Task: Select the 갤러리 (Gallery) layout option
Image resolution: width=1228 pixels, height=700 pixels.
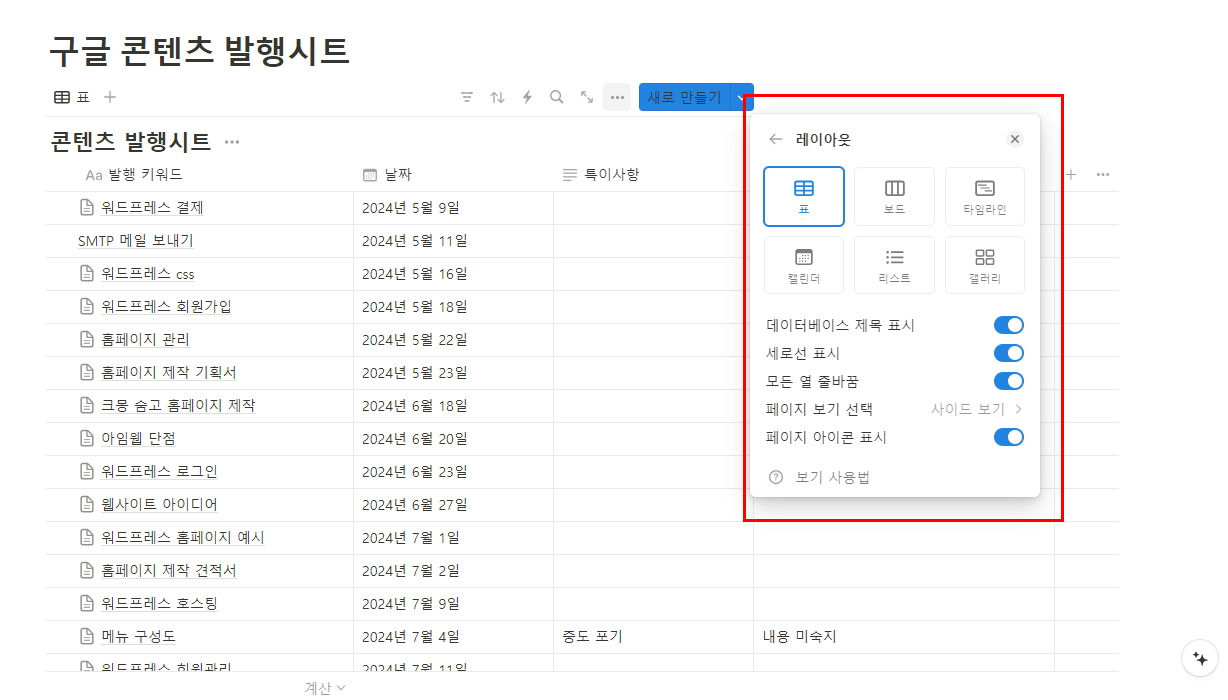Action: (x=985, y=265)
